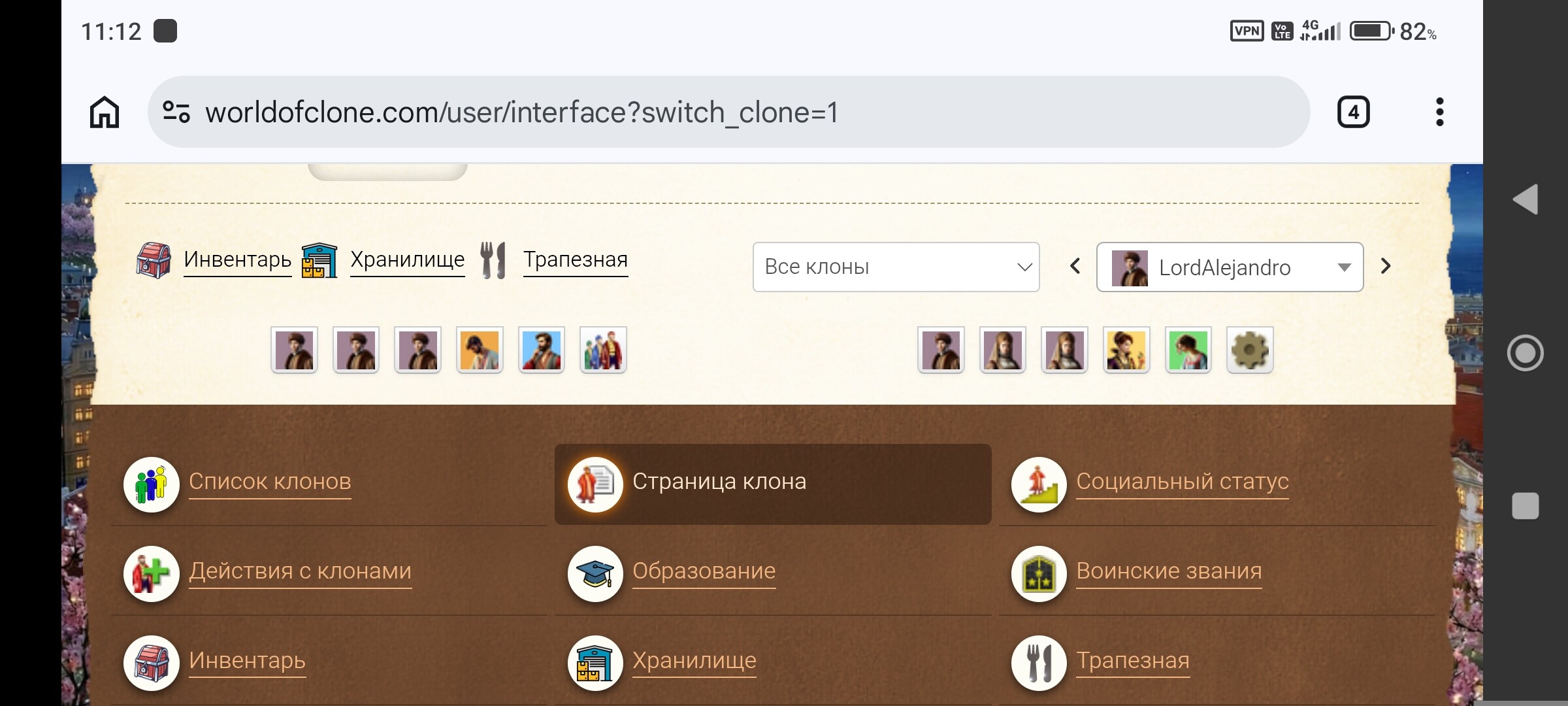The width and height of the screenshot is (1568, 706).
Task: Expand the Все клоны dropdown
Action: click(896, 267)
